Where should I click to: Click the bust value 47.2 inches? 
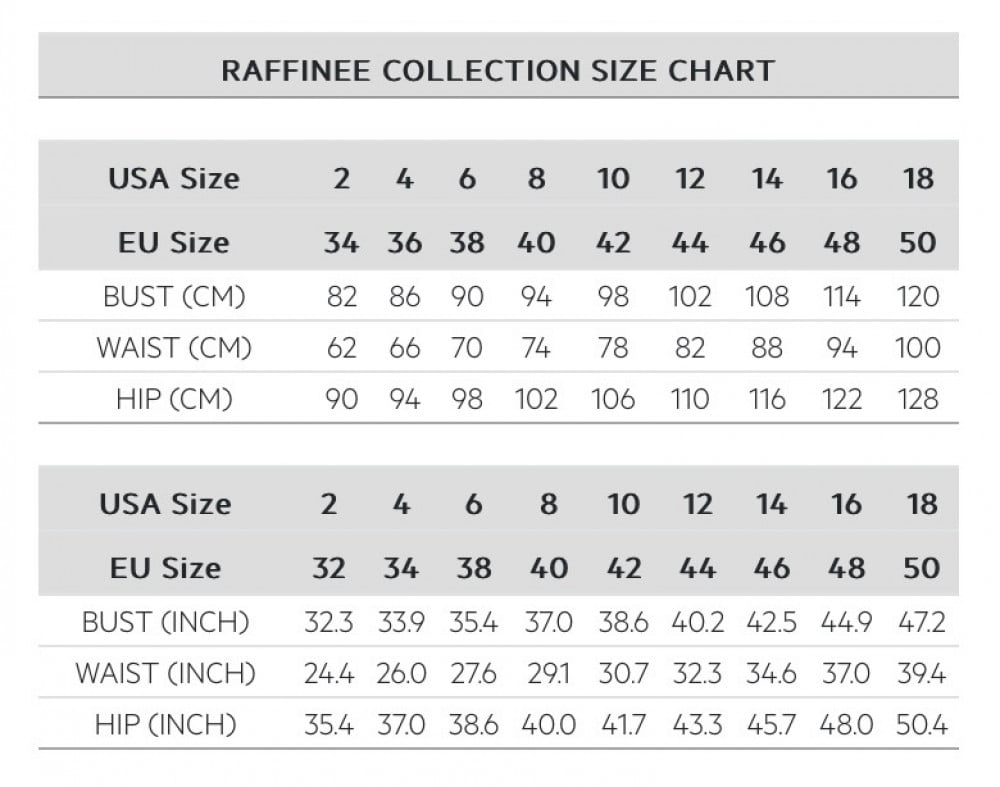(x=922, y=622)
